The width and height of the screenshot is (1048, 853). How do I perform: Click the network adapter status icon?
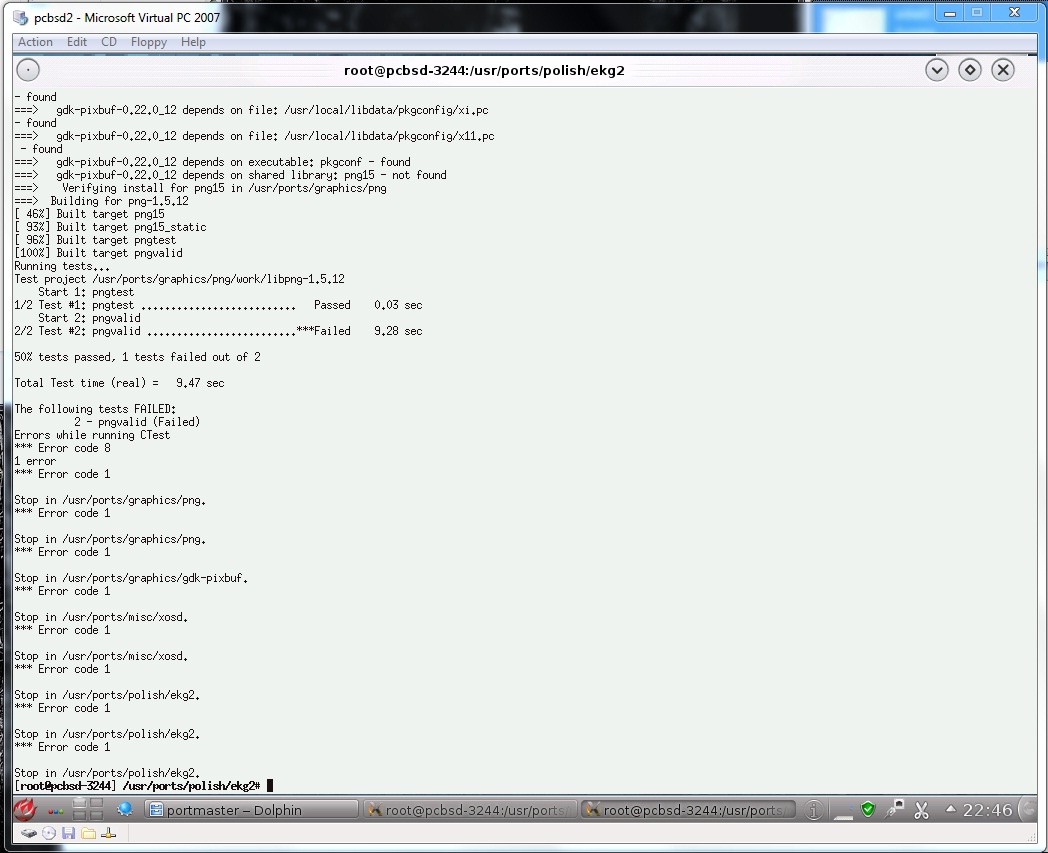(x=108, y=833)
